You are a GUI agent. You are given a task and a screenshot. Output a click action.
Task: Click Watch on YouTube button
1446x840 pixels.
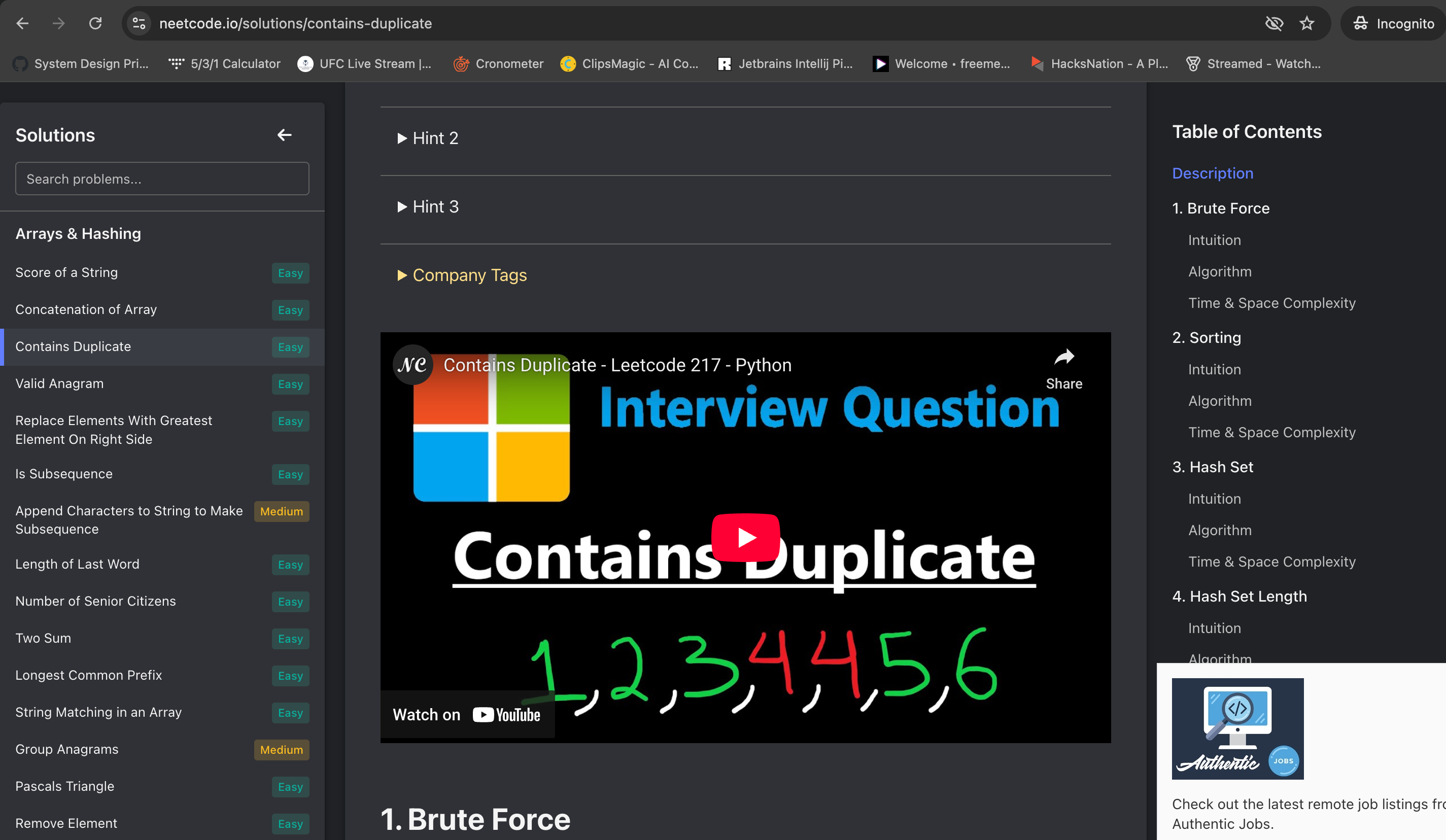point(466,715)
